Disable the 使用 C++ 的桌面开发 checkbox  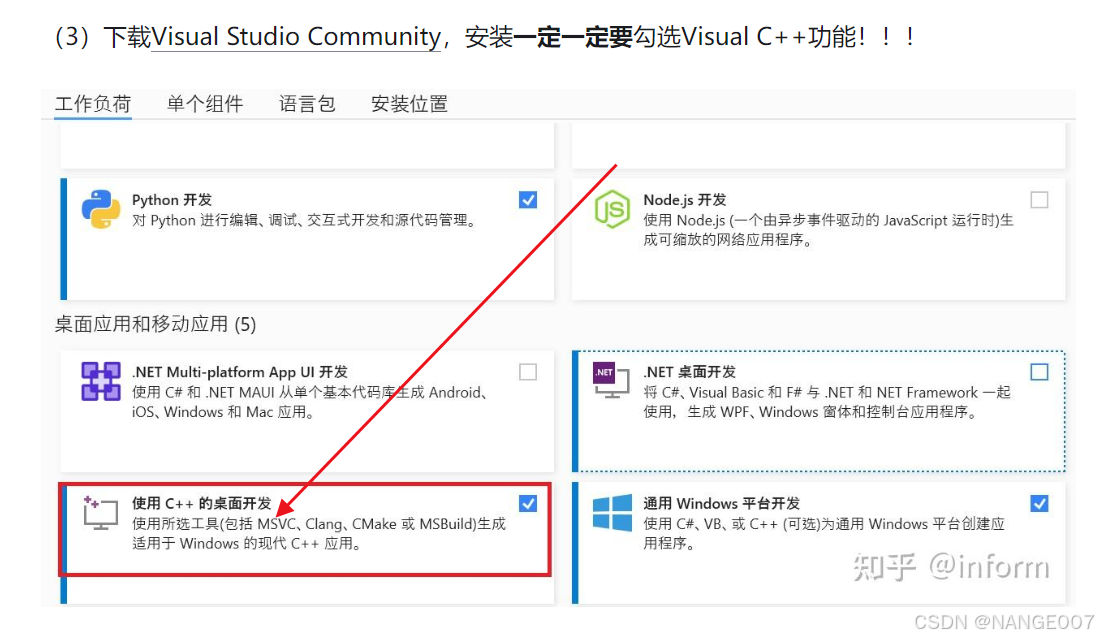(x=527, y=504)
